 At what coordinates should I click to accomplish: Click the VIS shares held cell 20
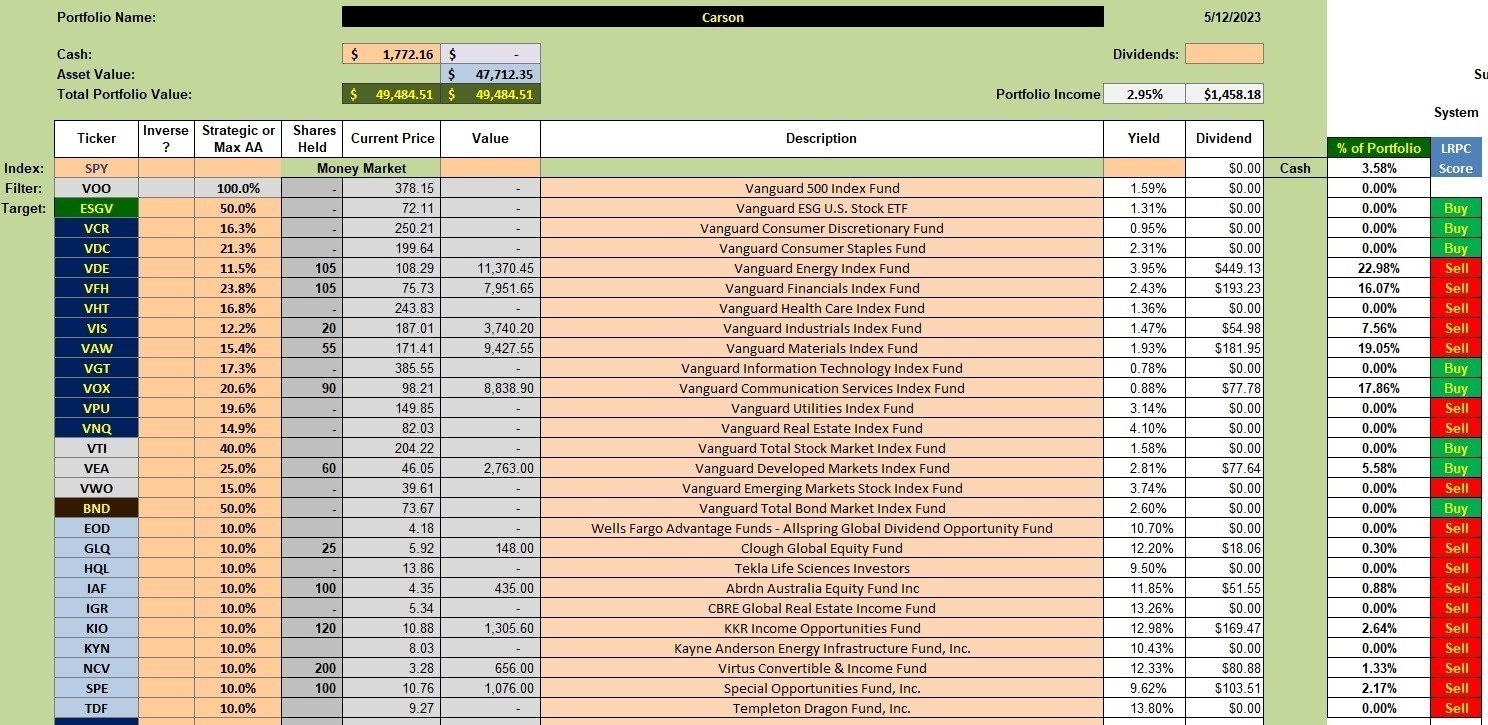[x=312, y=328]
